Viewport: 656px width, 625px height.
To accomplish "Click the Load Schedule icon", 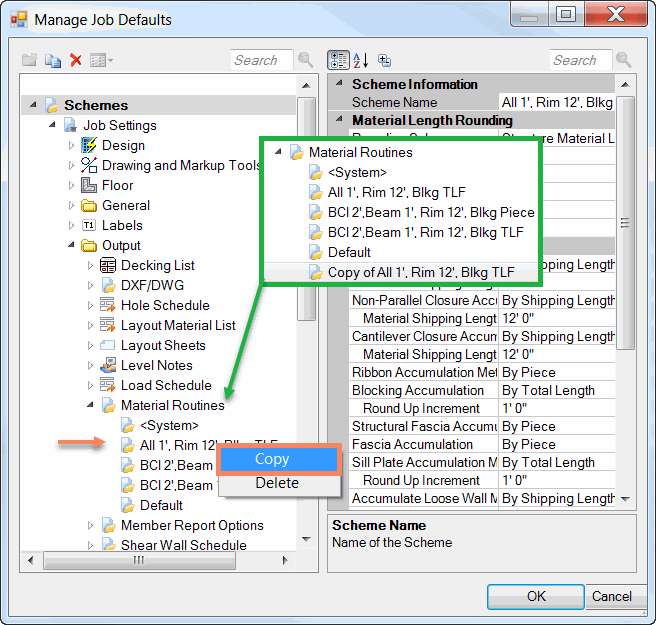I will [108, 385].
